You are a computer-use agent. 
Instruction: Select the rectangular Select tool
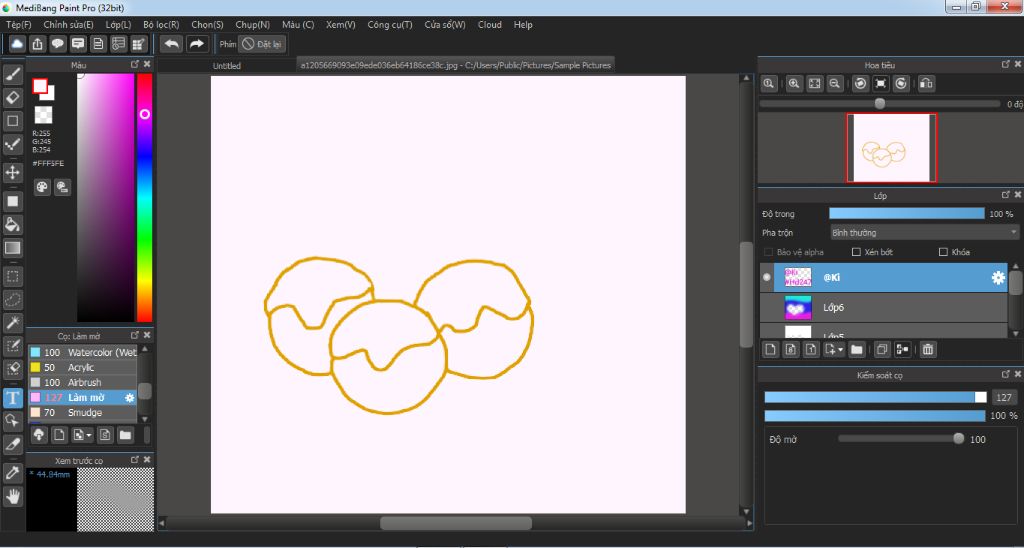coord(12,276)
